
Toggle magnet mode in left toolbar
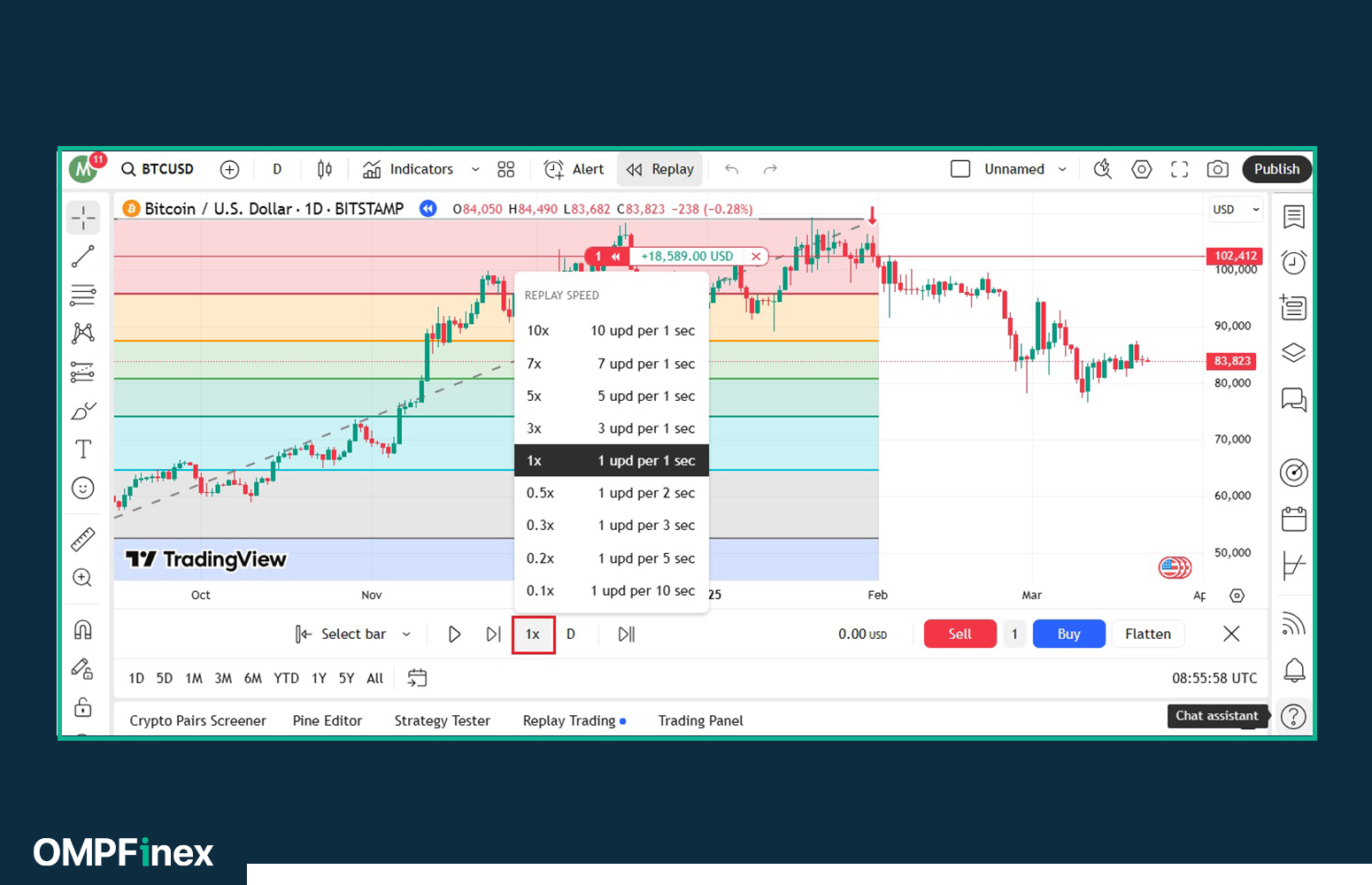pyautogui.click(x=83, y=629)
